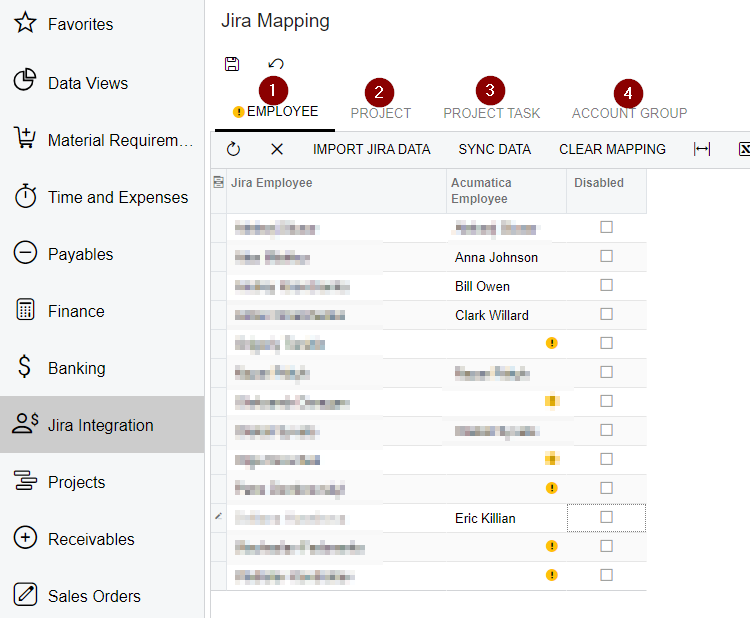Open grid notes/files icon in header corner
750x618 pixels.
tap(219, 182)
